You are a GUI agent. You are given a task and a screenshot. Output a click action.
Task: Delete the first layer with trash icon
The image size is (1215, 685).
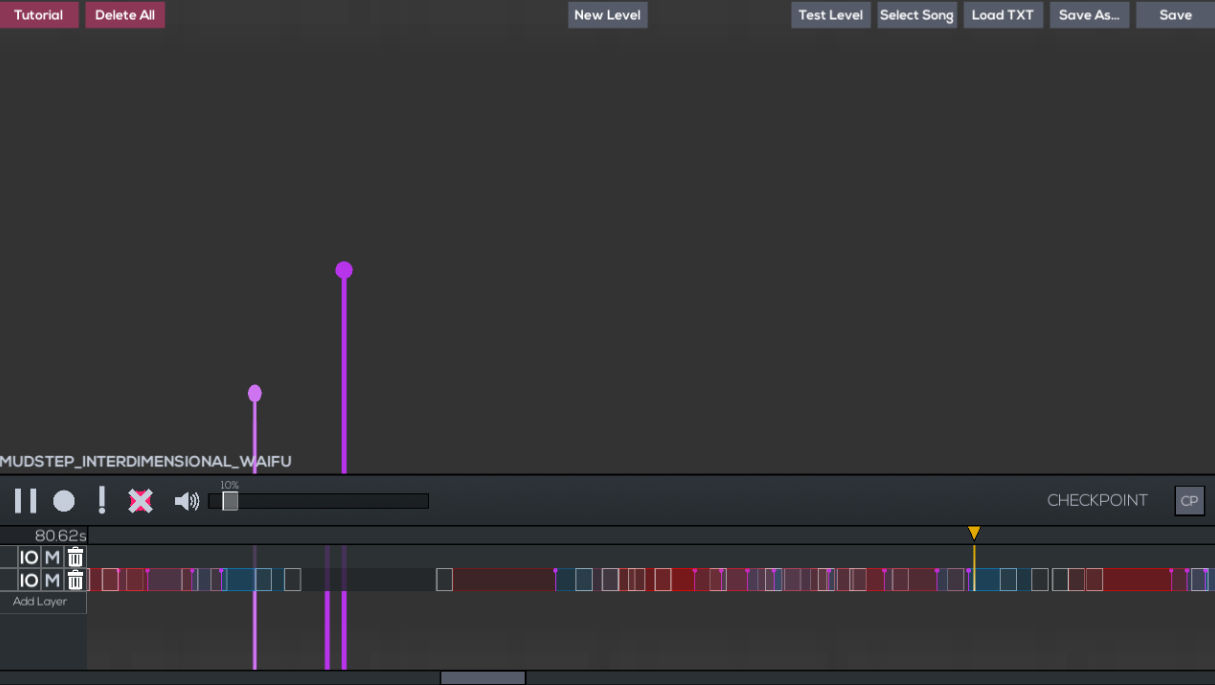75,557
